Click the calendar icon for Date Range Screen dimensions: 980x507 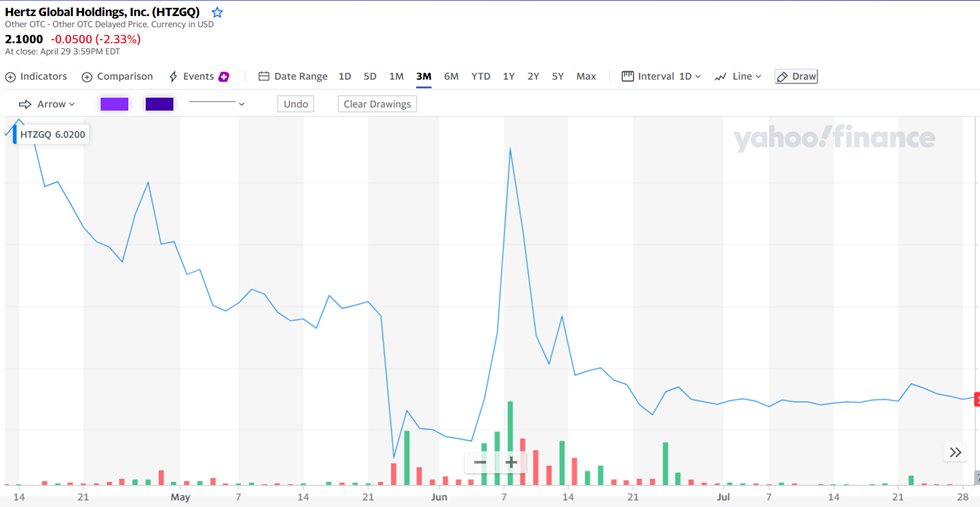(x=264, y=76)
